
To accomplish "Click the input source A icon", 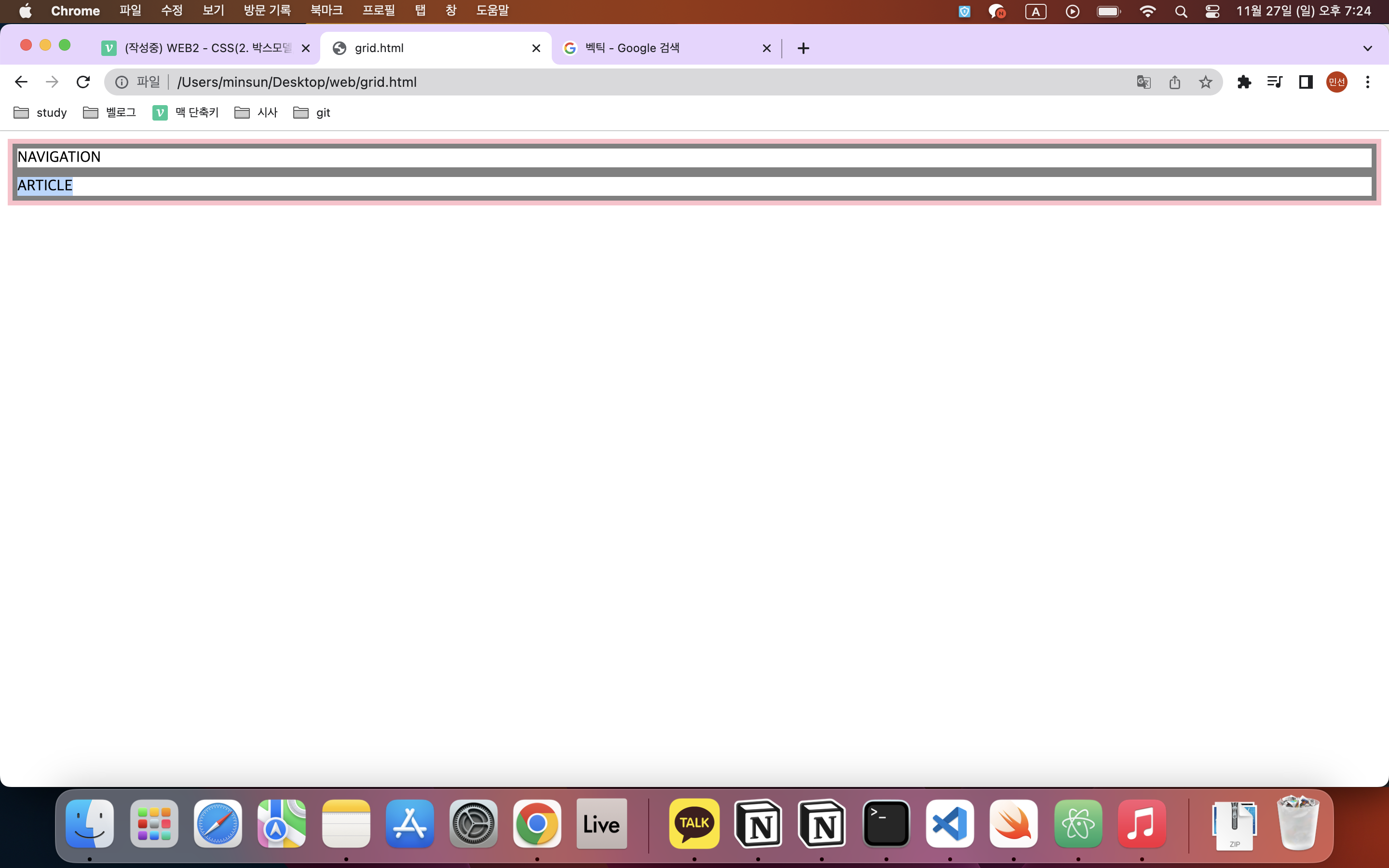I will 1035,12.
